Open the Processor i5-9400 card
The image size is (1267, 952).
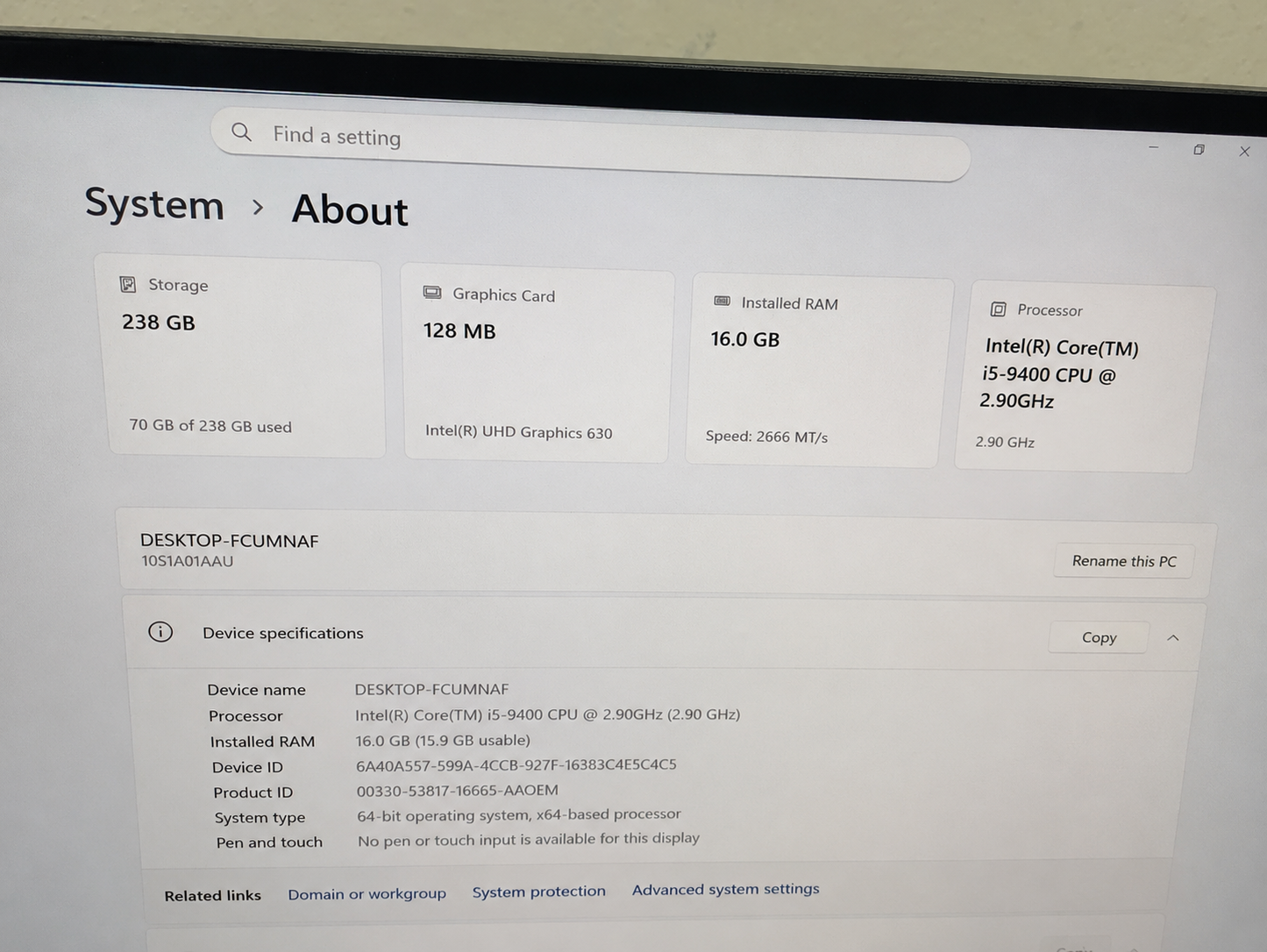click(1084, 377)
